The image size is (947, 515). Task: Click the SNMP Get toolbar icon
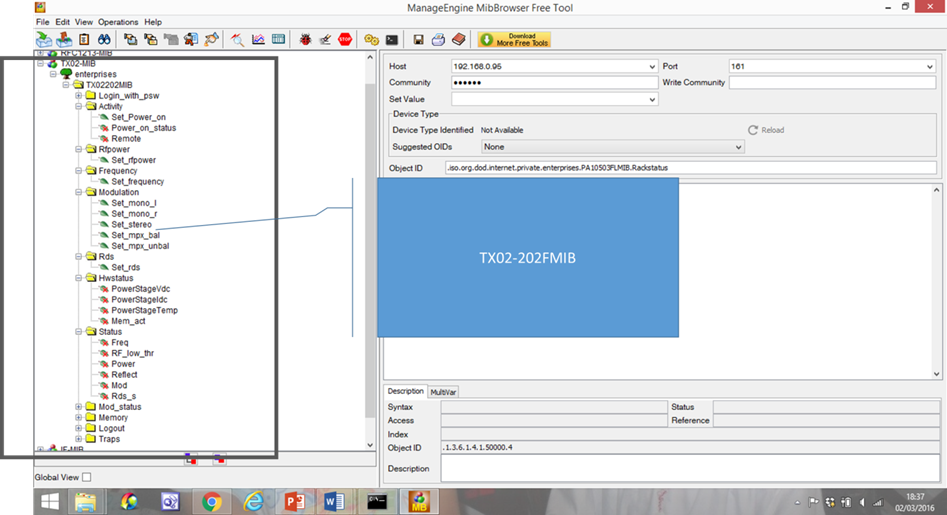click(130, 40)
